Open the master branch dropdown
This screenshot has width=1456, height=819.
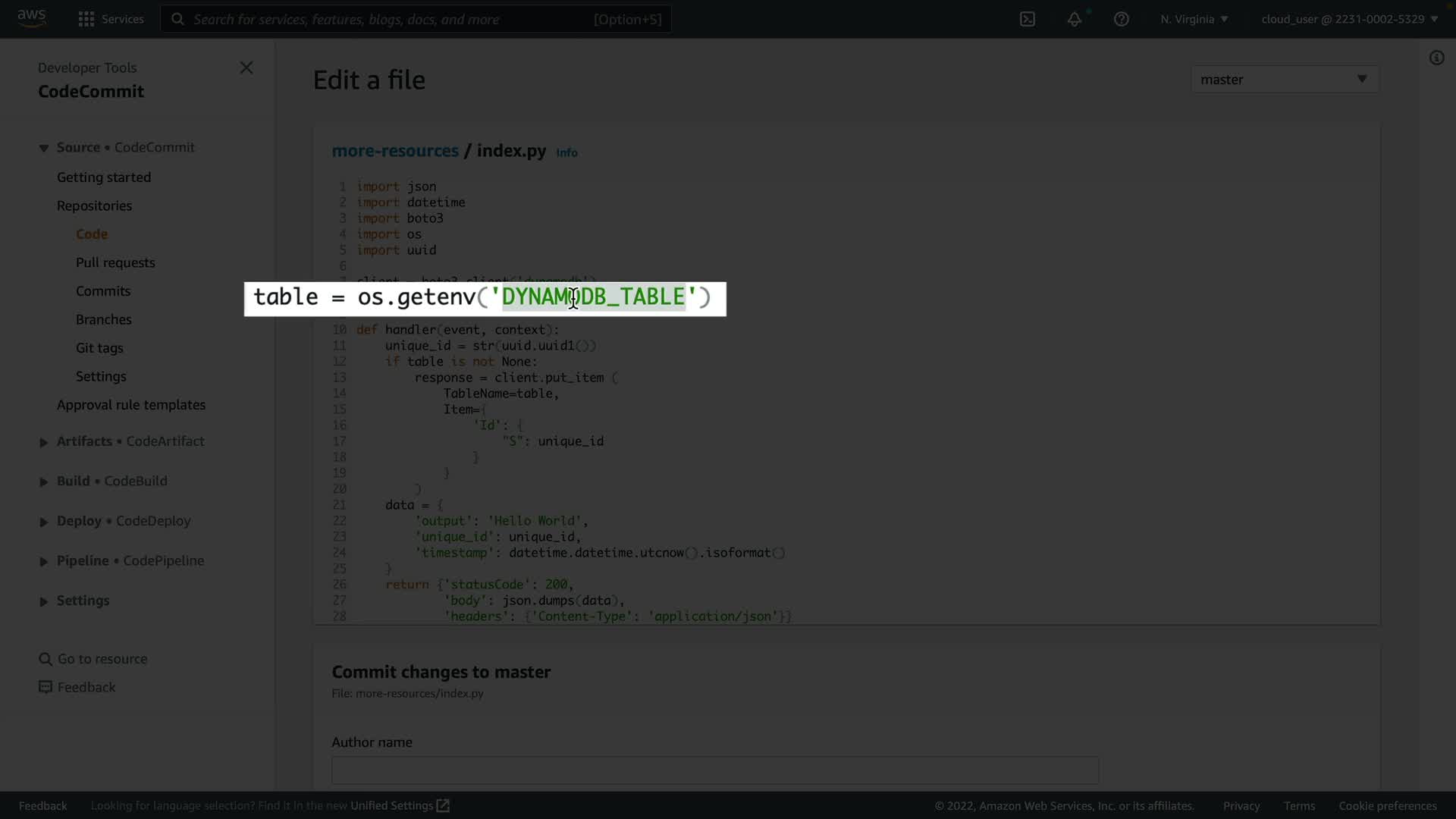[1284, 79]
